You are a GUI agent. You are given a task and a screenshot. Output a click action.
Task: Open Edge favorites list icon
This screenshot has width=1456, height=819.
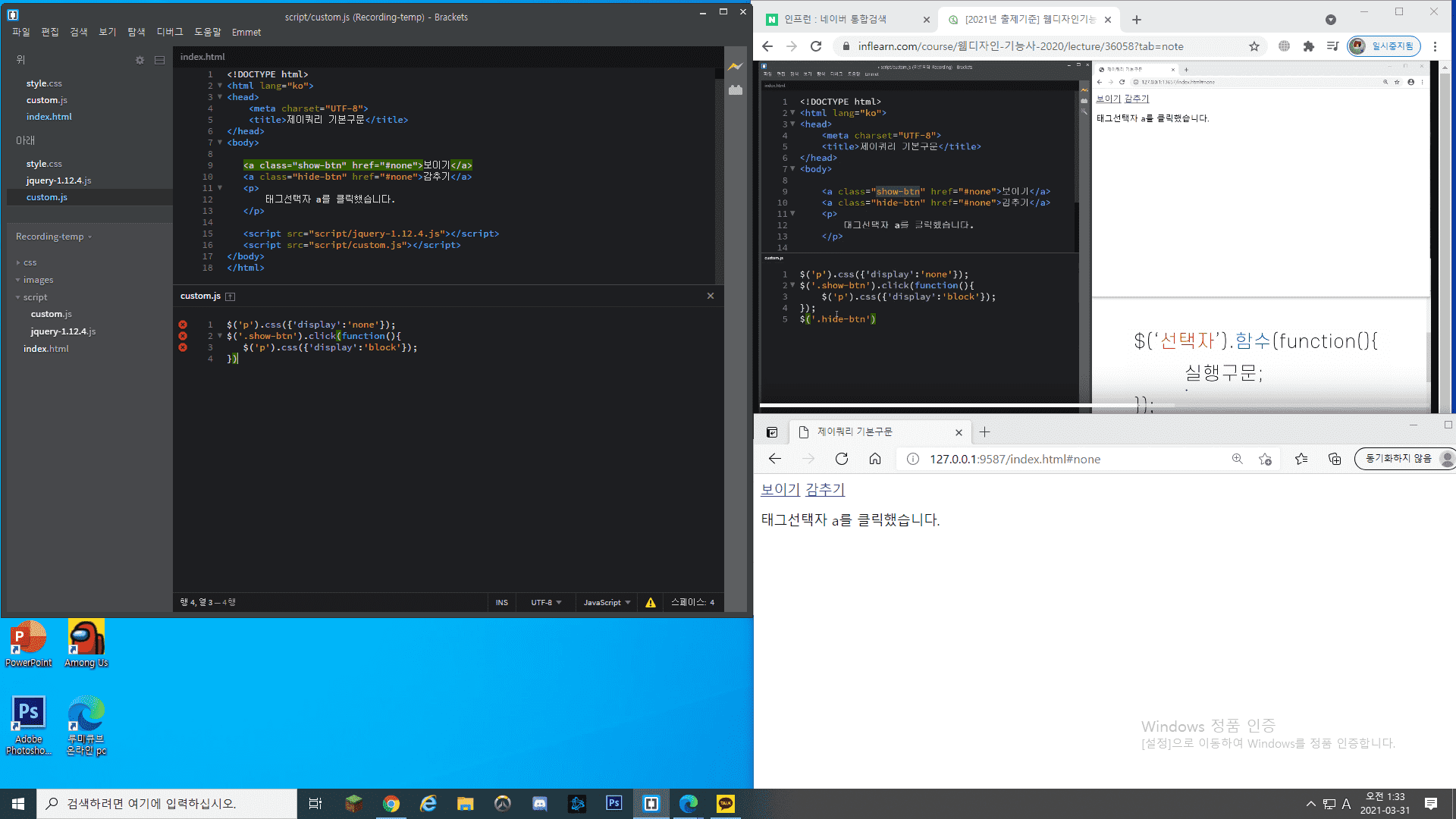click(x=1301, y=459)
